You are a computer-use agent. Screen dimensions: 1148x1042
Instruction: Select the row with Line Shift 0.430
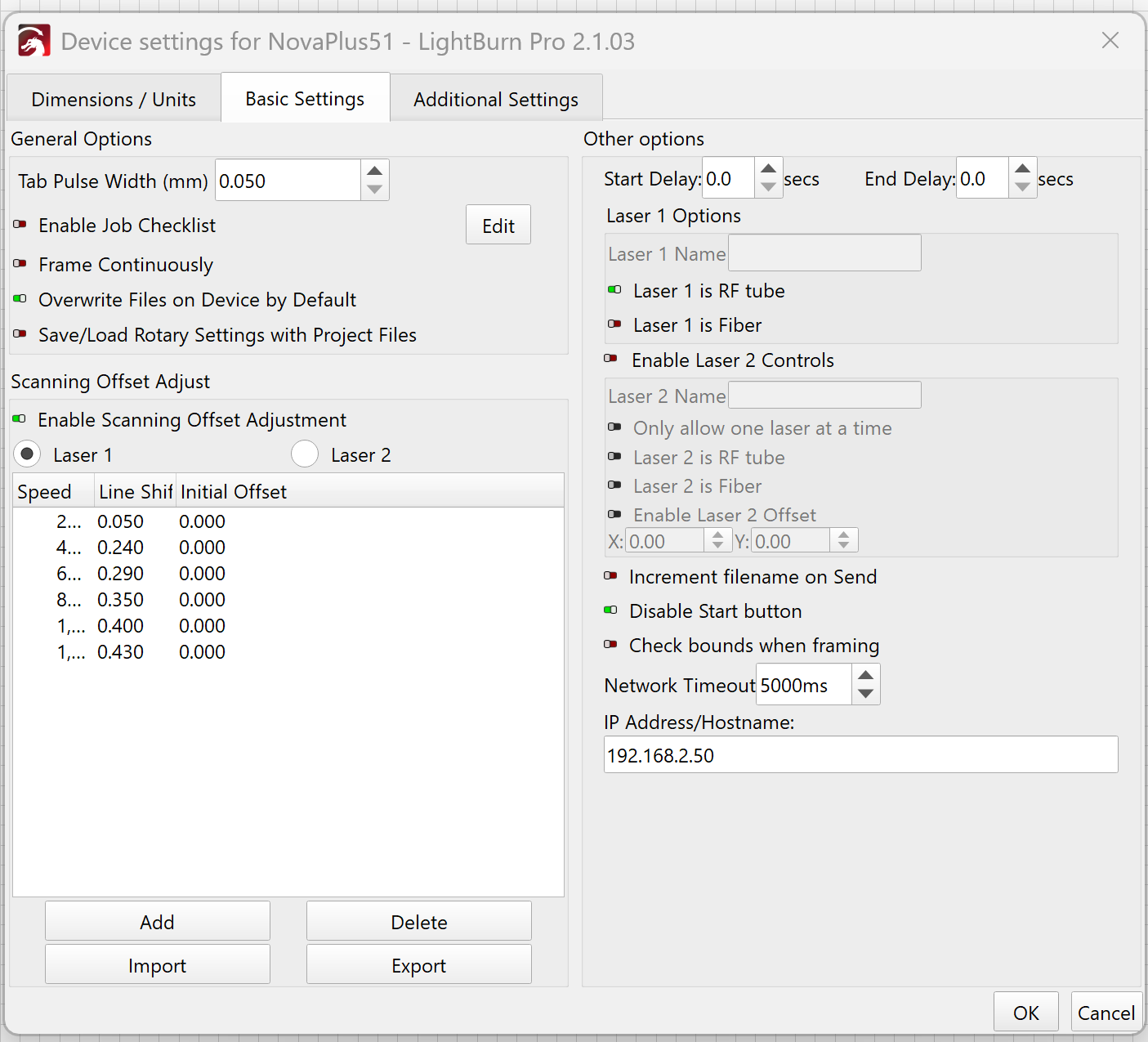click(288, 652)
